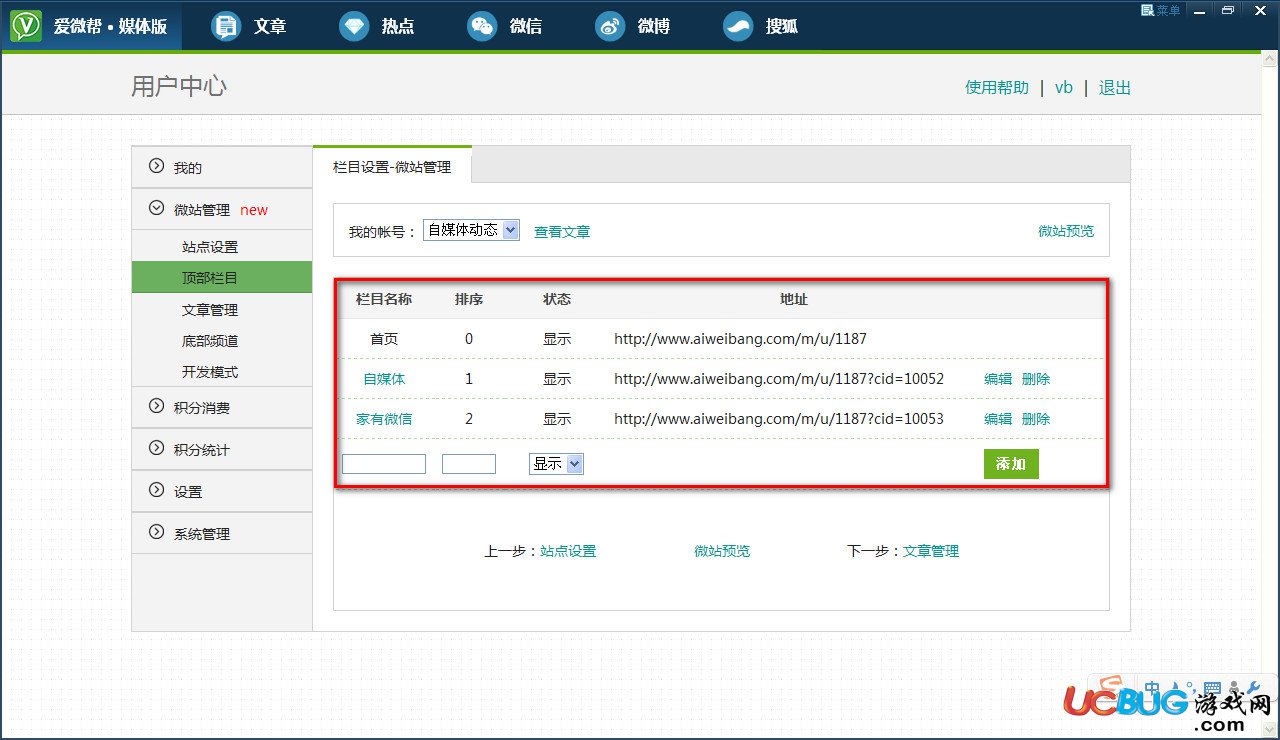This screenshot has height=740, width=1280.
Task: Click the 用户中心 page heading
Action: click(179, 86)
